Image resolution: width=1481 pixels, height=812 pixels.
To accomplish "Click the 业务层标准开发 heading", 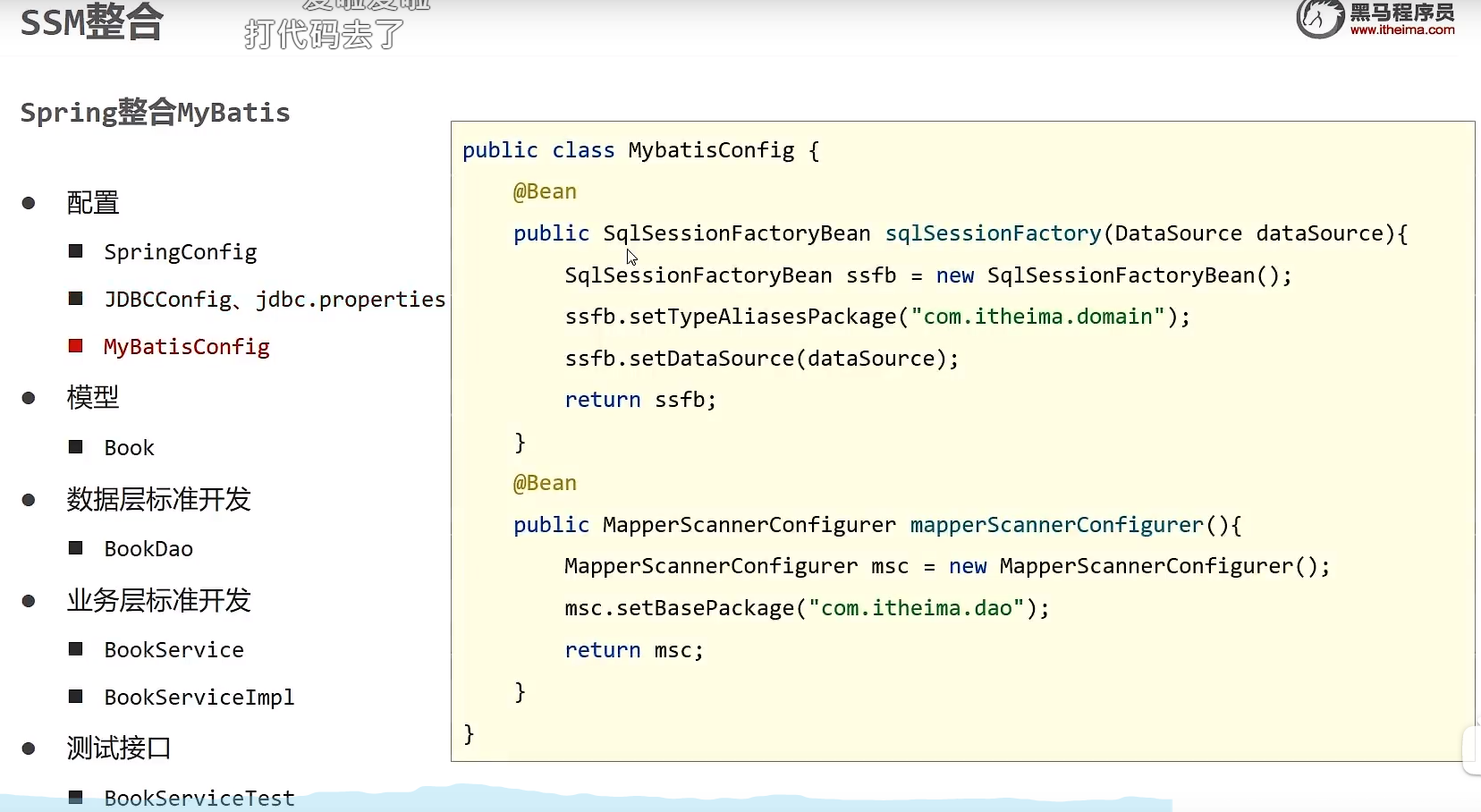I will (x=159, y=600).
